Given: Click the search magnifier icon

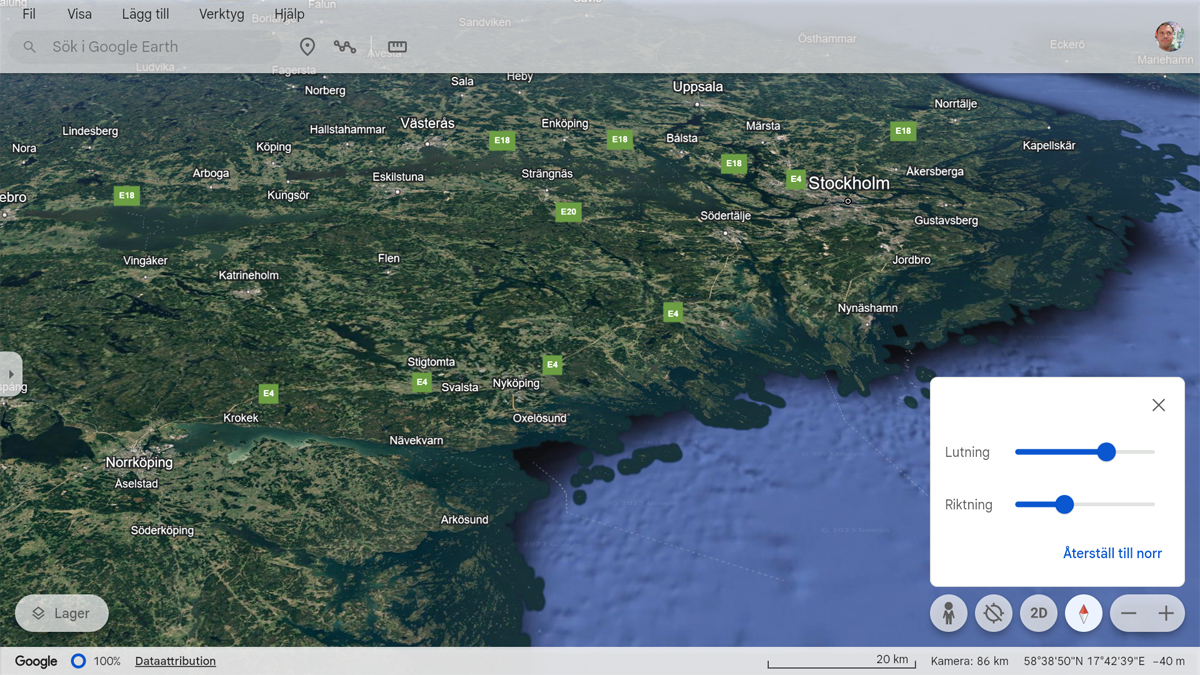Looking at the screenshot, I should pyautogui.click(x=30, y=46).
